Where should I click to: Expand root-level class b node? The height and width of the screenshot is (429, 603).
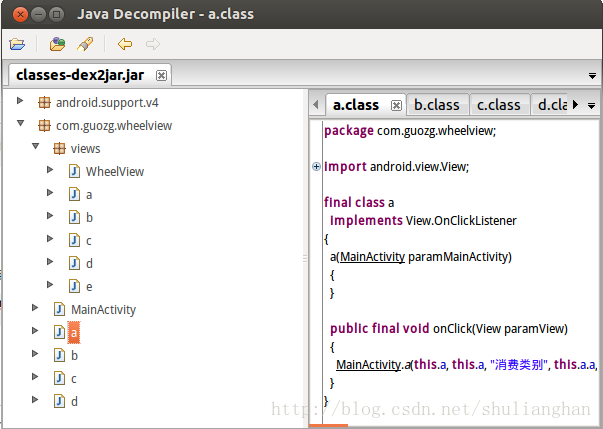coord(35,353)
